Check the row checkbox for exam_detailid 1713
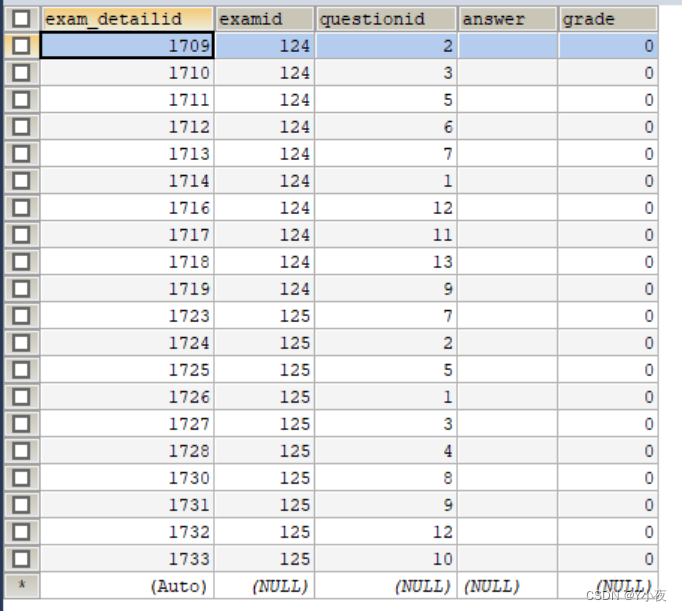This screenshot has height=611, width=682. tap(21, 154)
